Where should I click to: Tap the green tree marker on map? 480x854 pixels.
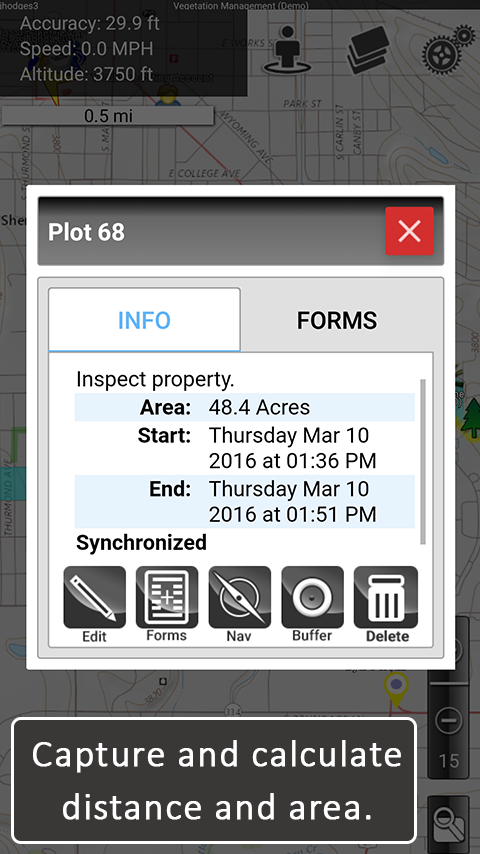coord(471,418)
